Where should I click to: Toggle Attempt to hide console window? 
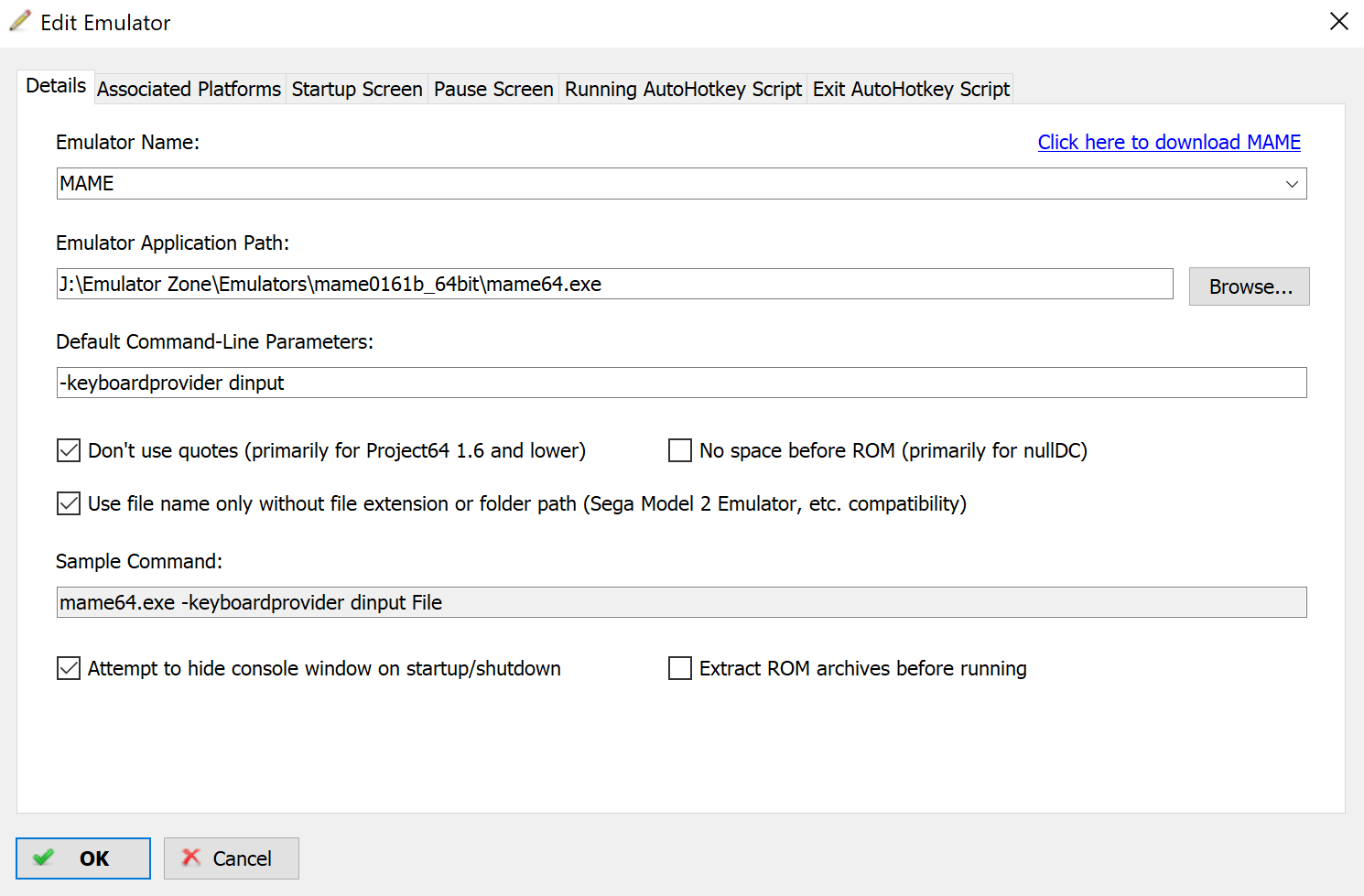coord(69,668)
